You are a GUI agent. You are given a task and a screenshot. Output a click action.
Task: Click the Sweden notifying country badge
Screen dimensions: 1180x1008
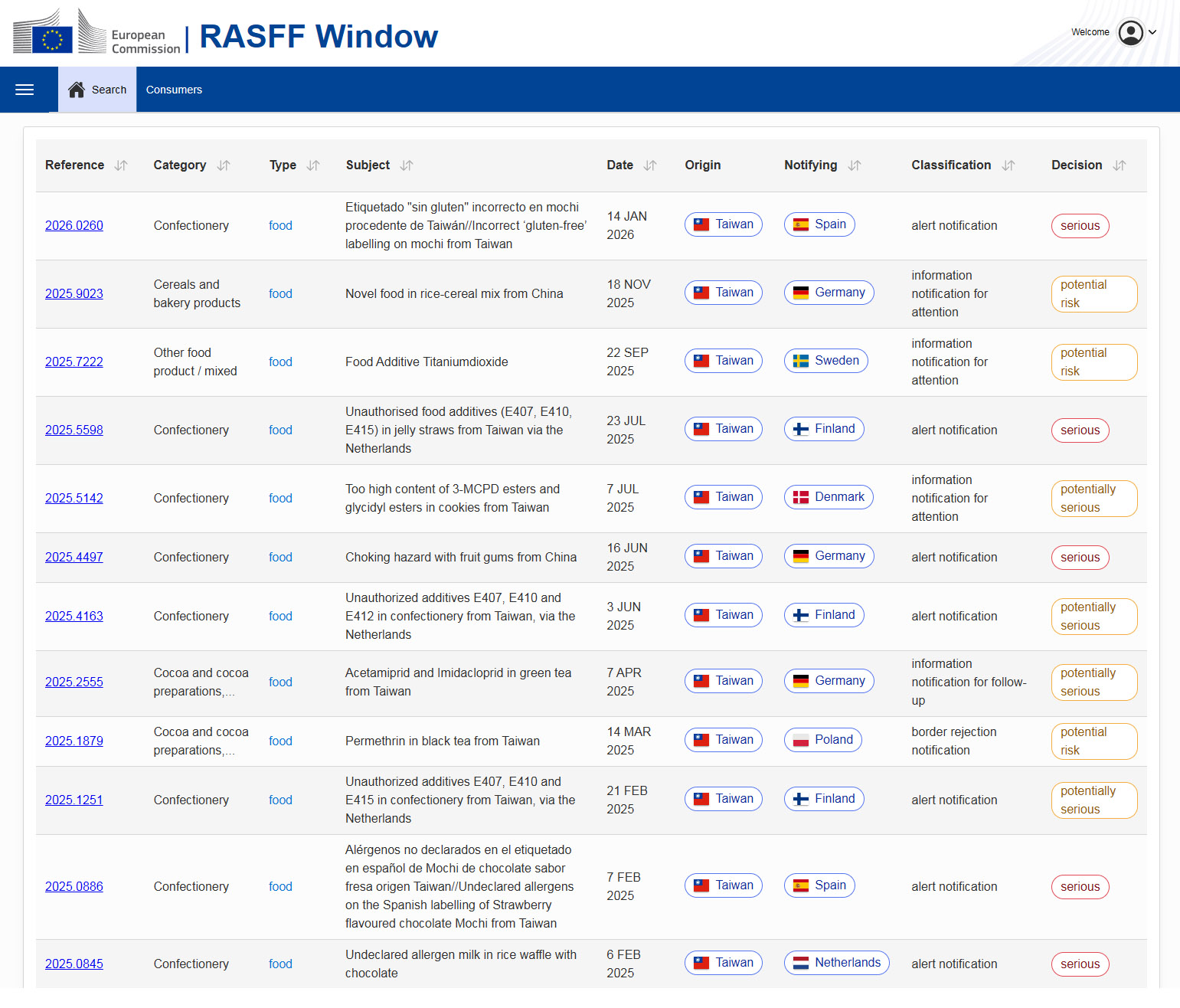click(x=825, y=361)
